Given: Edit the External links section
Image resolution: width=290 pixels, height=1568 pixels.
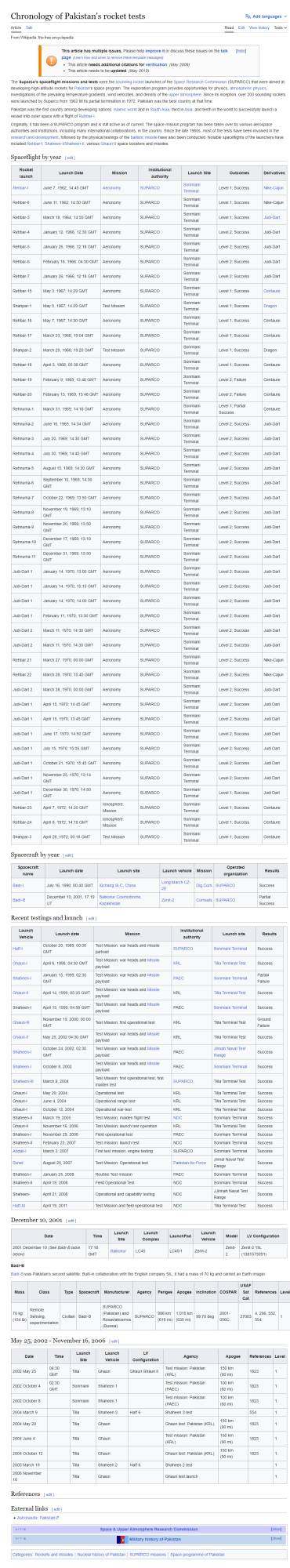Looking at the screenshot, I should [56, 1508].
